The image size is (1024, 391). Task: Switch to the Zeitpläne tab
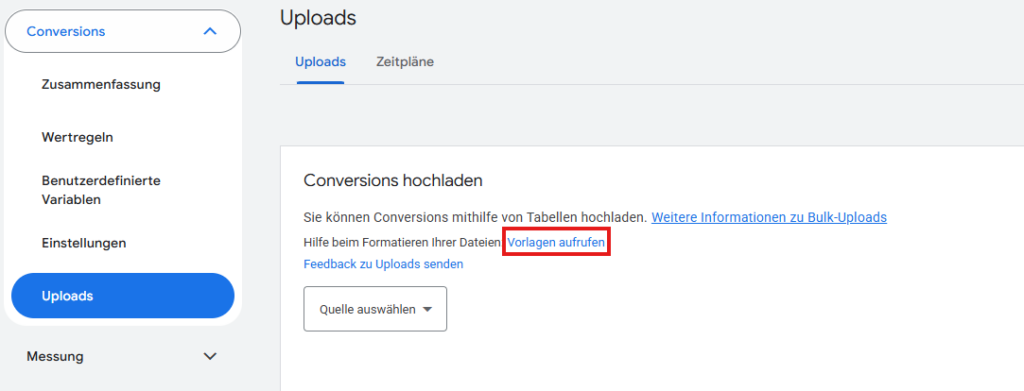pos(405,62)
